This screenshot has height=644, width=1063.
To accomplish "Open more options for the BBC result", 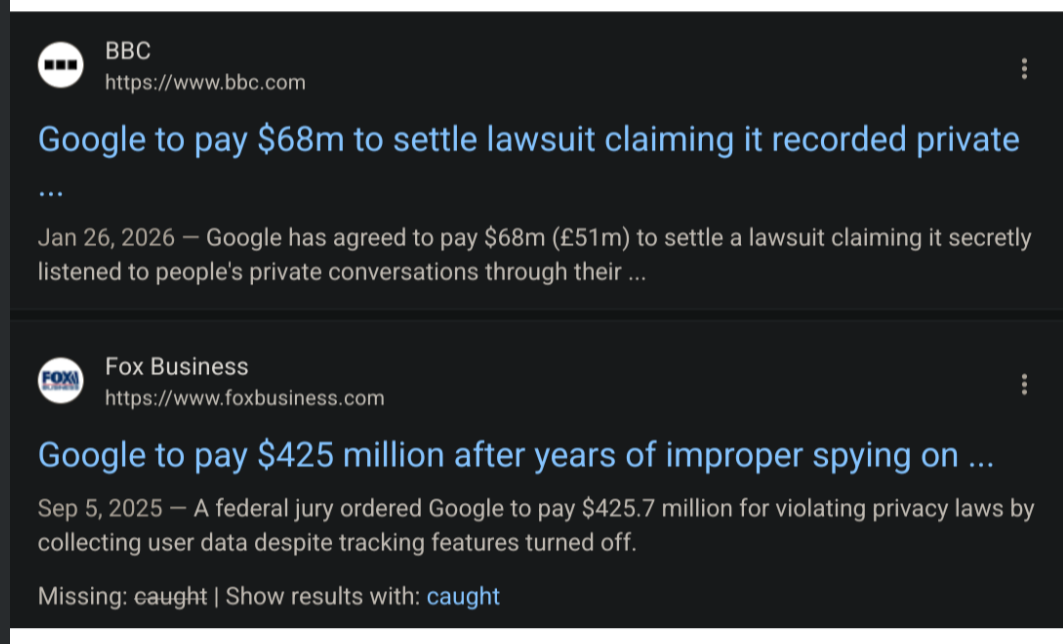I will point(1023,68).
